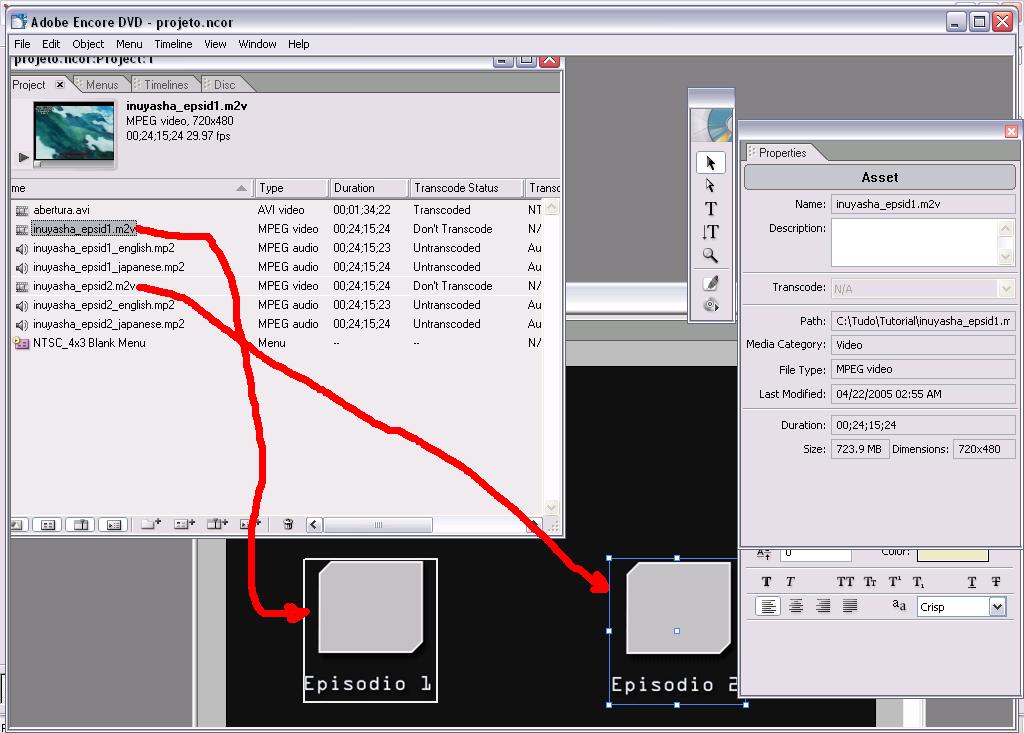Screen dimensions: 1024x733
Task: Select inuyasha_epsid1_english.mp2 audio asset
Action: 104,248
